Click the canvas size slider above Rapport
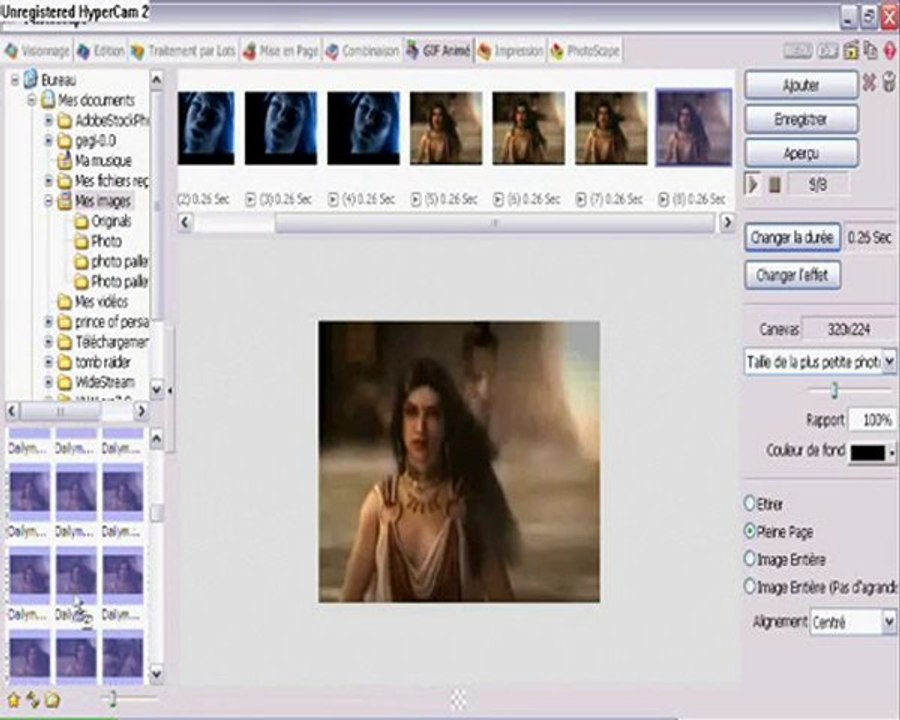 [x=834, y=391]
